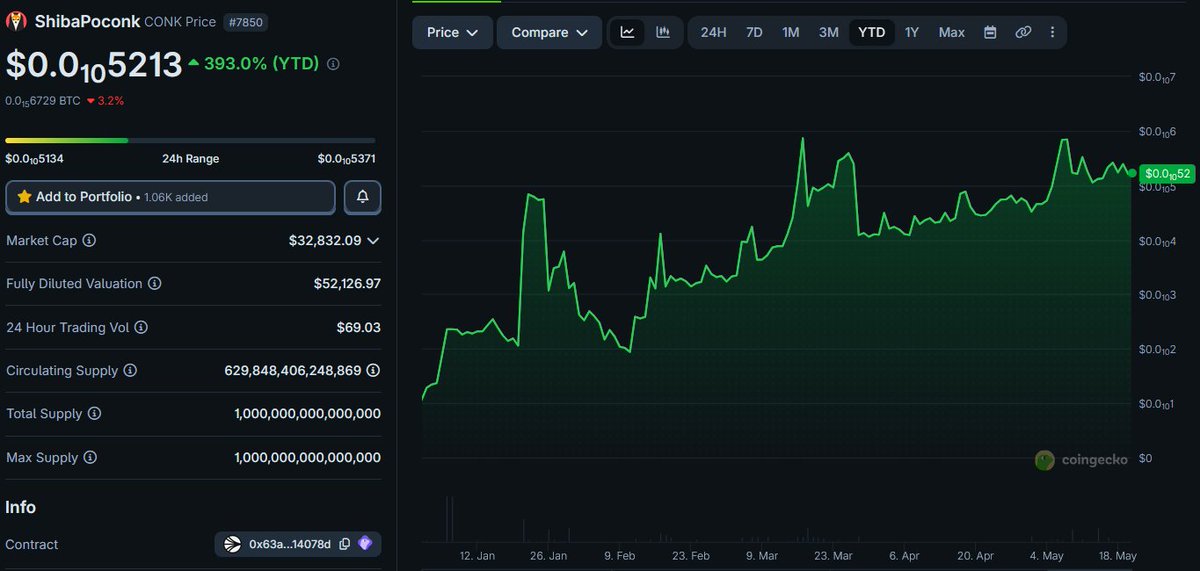Click the main price $0.0₁₀5213
Image resolution: width=1200 pixels, height=571 pixels.
[x=94, y=65]
